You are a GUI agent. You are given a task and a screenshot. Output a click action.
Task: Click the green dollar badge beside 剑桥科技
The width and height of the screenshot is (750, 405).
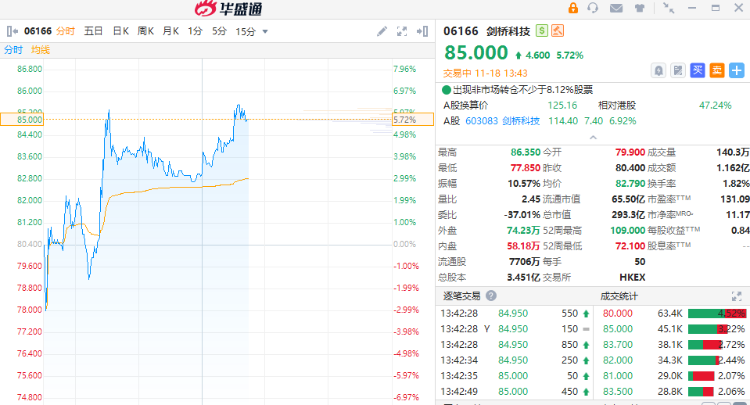click(x=541, y=31)
